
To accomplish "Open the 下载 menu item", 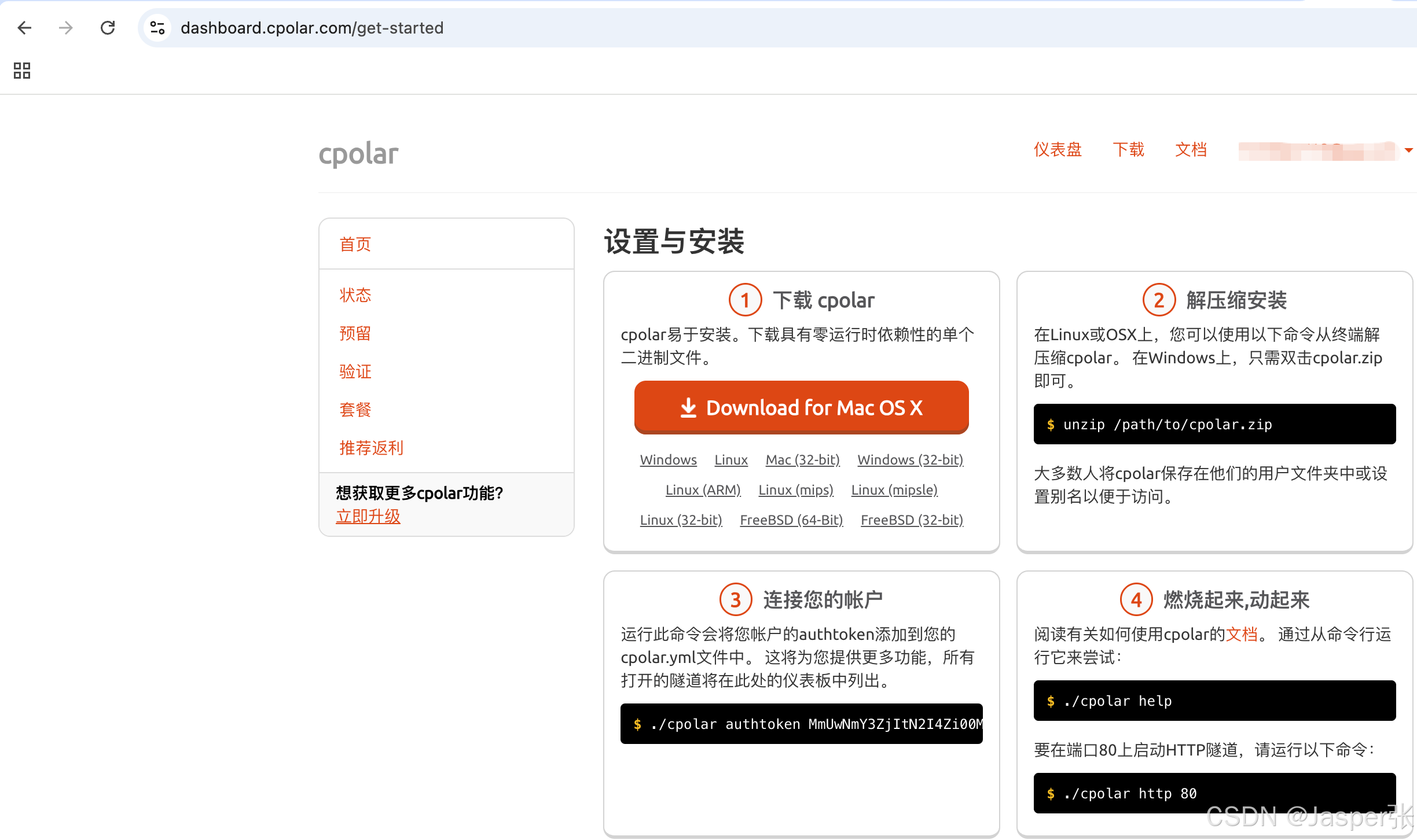I will tap(1128, 150).
